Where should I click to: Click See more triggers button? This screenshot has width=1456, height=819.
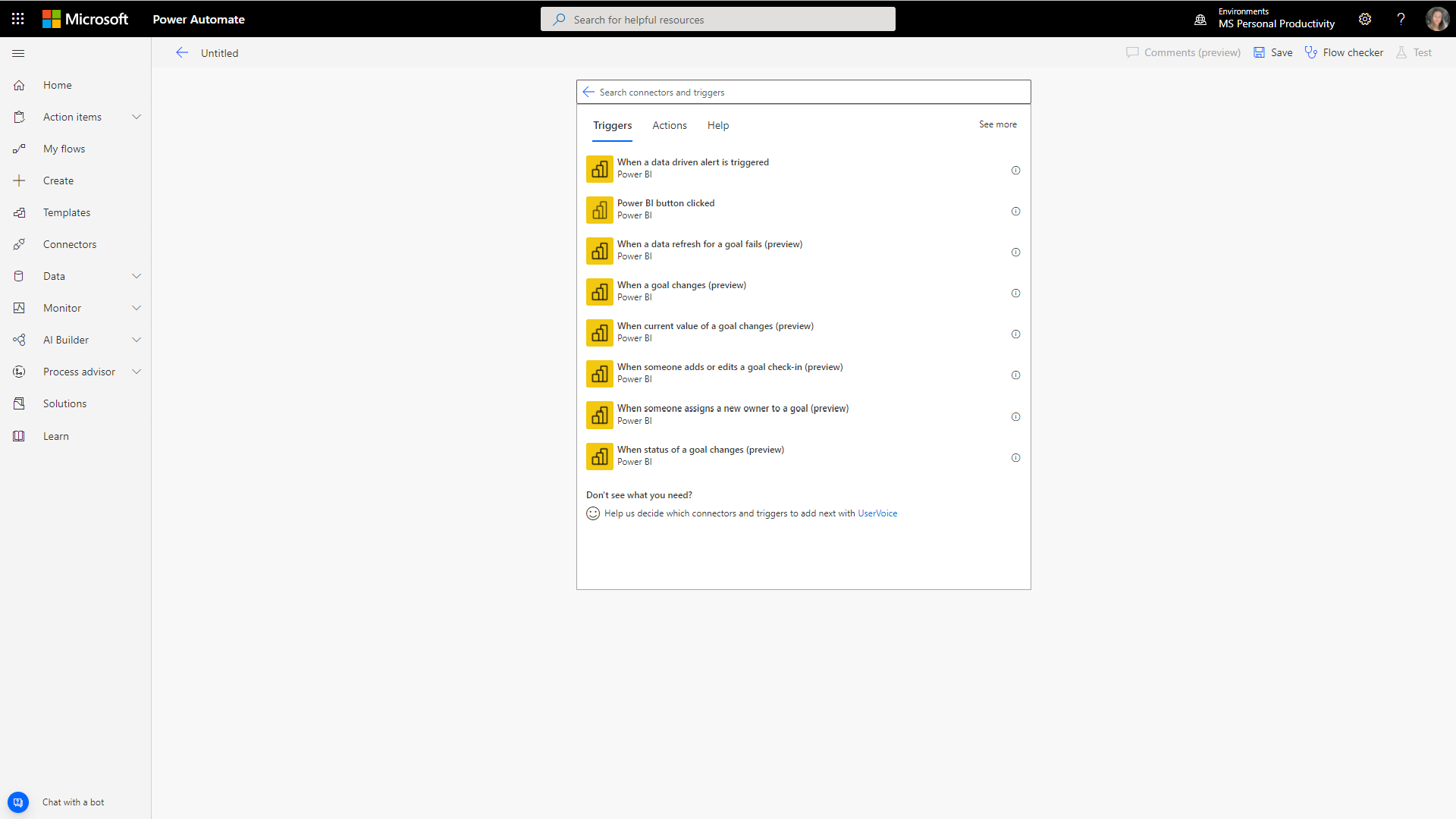[x=997, y=124]
